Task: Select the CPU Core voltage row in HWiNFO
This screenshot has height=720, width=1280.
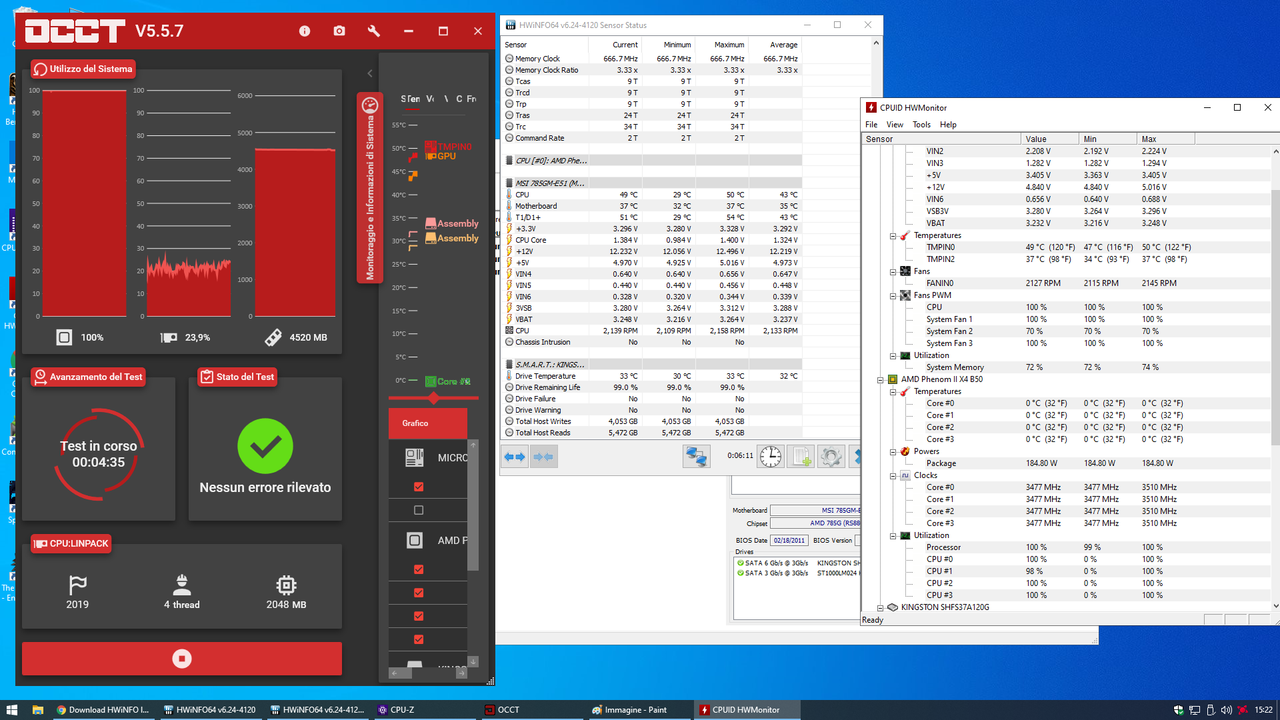Action: click(x=652, y=240)
